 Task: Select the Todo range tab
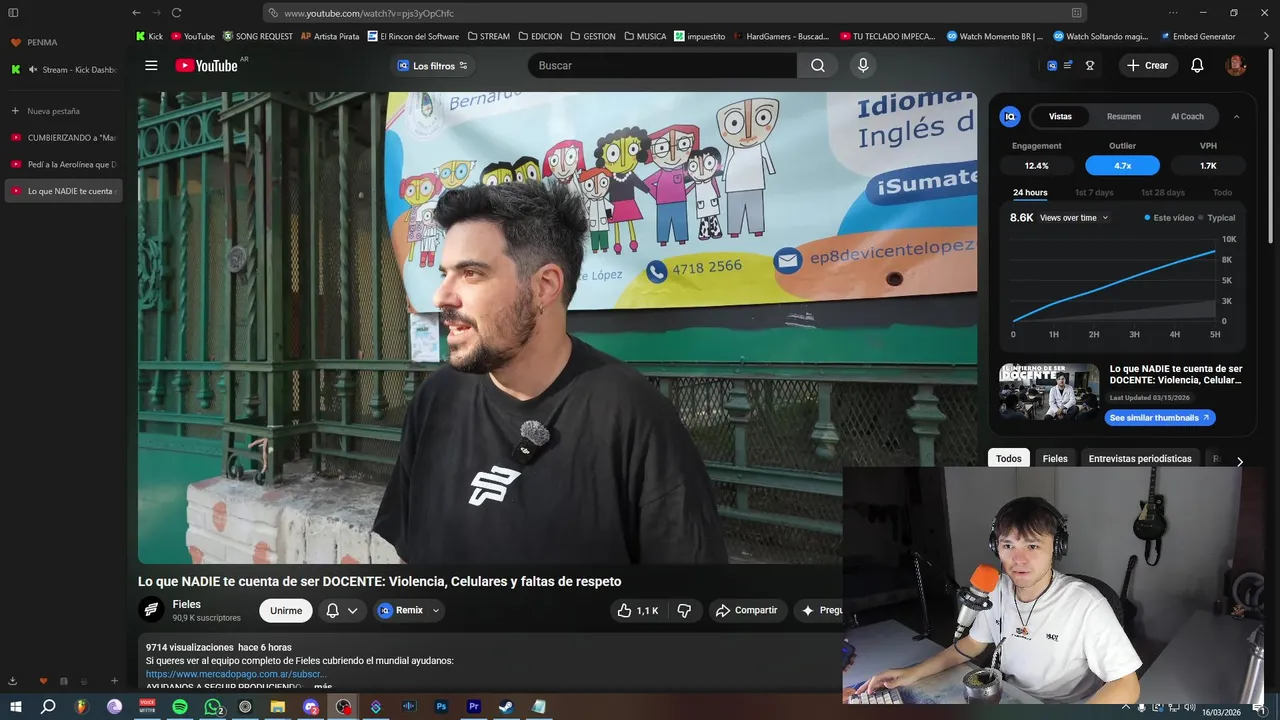pyautogui.click(x=1222, y=193)
